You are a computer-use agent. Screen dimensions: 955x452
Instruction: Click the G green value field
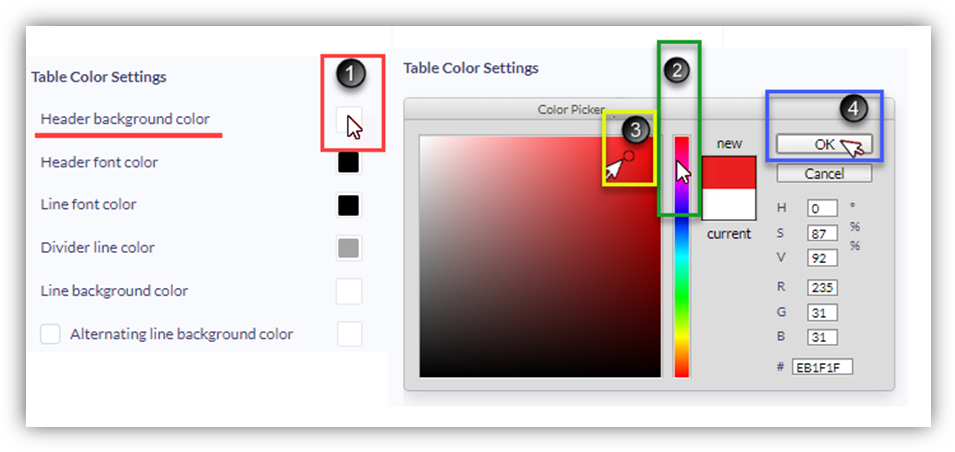pos(822,313)
